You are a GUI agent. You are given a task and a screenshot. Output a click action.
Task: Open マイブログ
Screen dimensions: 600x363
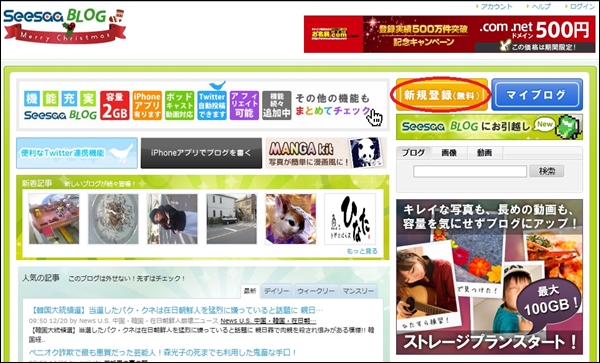[x=537, y=94]
